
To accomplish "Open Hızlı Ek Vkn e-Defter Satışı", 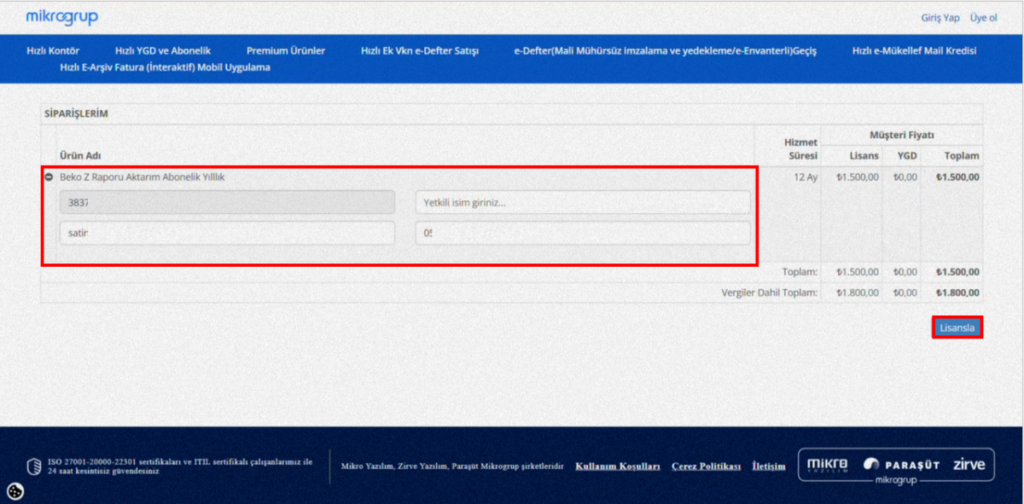I will point(419,51).
